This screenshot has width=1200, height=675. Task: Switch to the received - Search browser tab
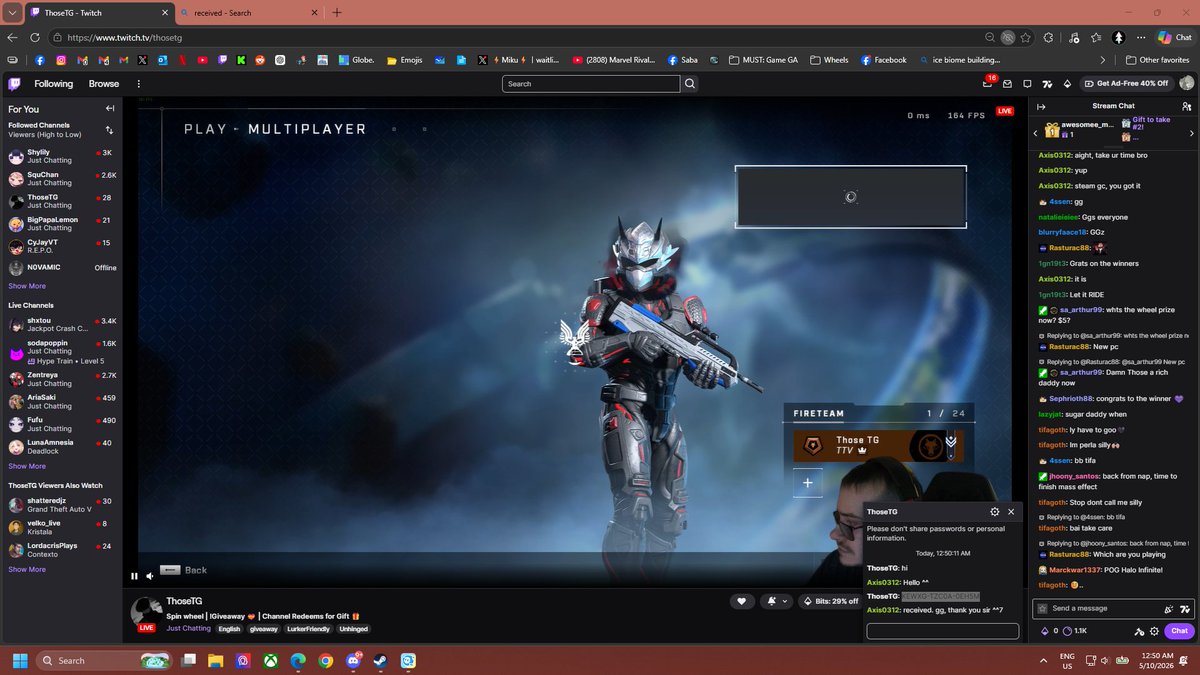tap(248, 13)
